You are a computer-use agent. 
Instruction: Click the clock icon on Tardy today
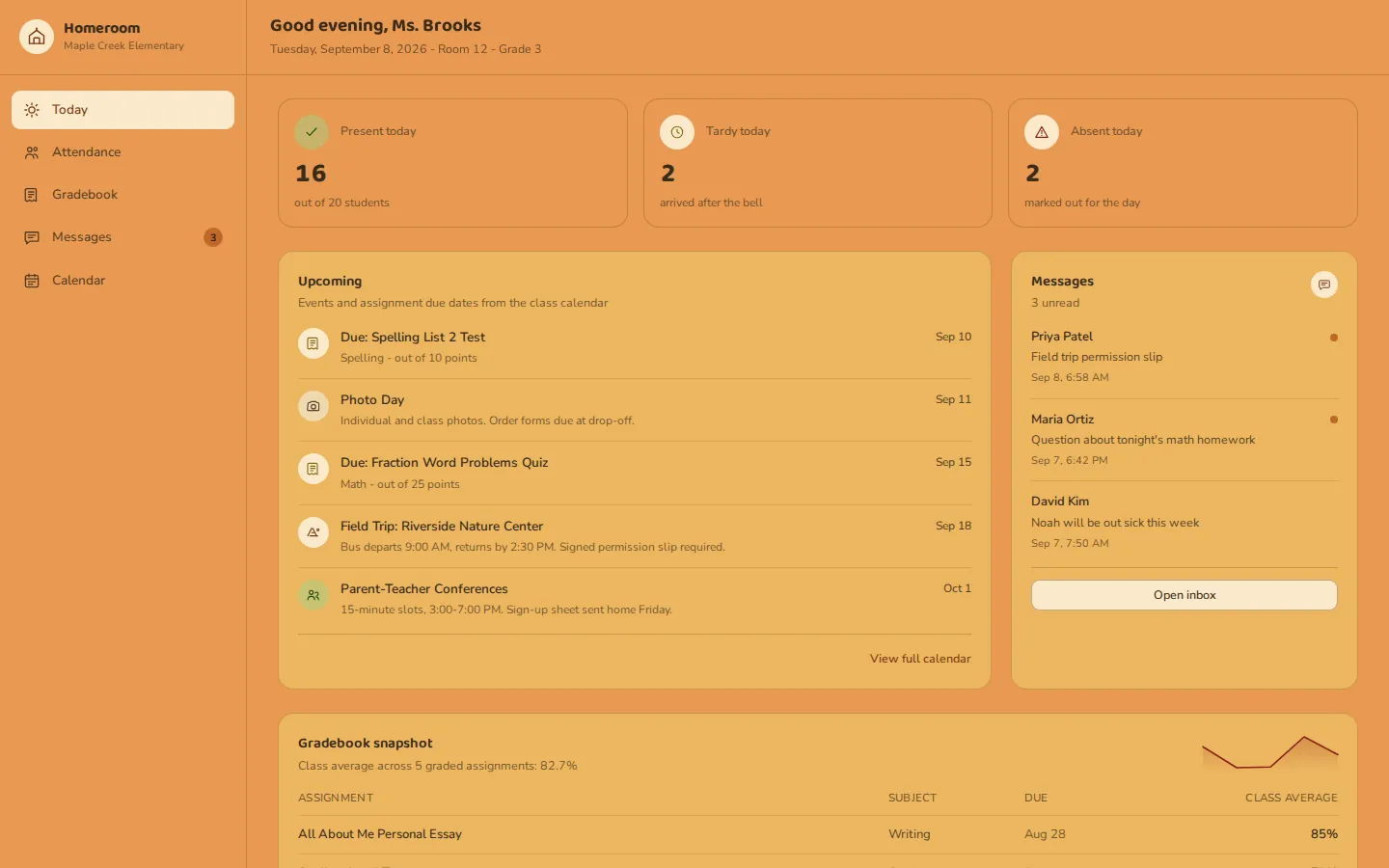click(677, 132)
